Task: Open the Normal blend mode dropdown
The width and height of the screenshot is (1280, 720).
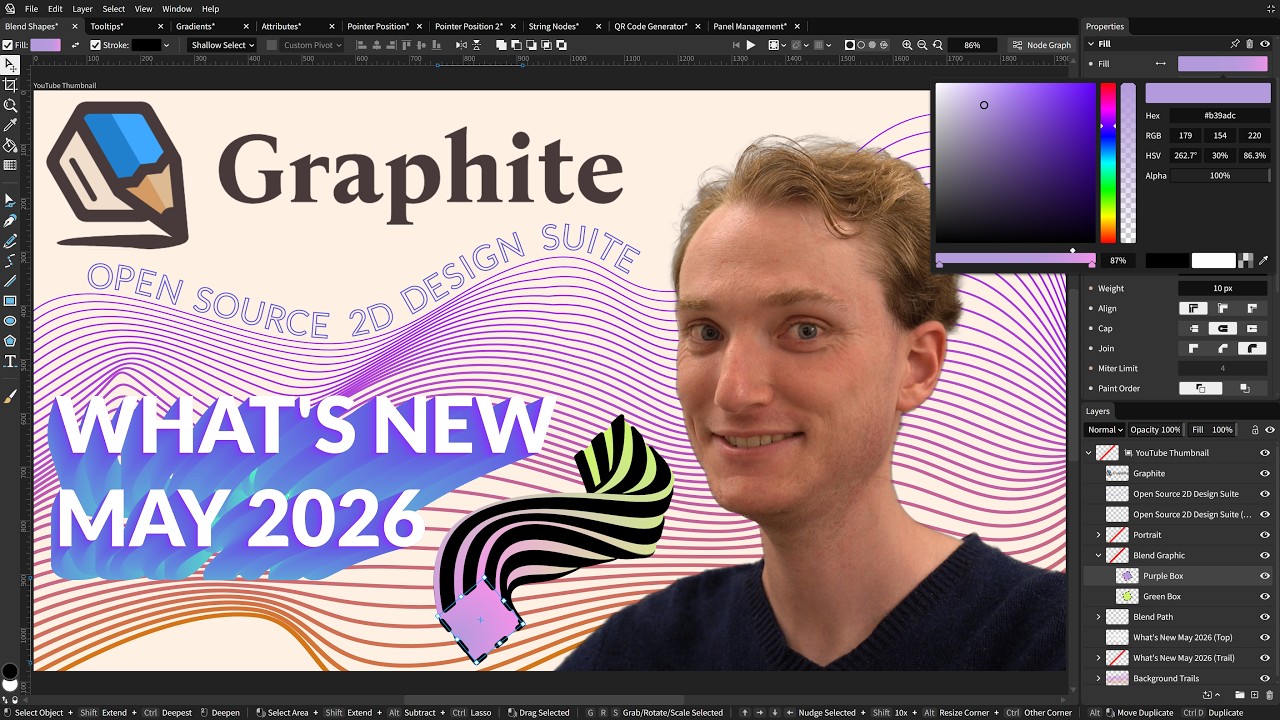Action: pyautogui.click(x=1105, y=430)
